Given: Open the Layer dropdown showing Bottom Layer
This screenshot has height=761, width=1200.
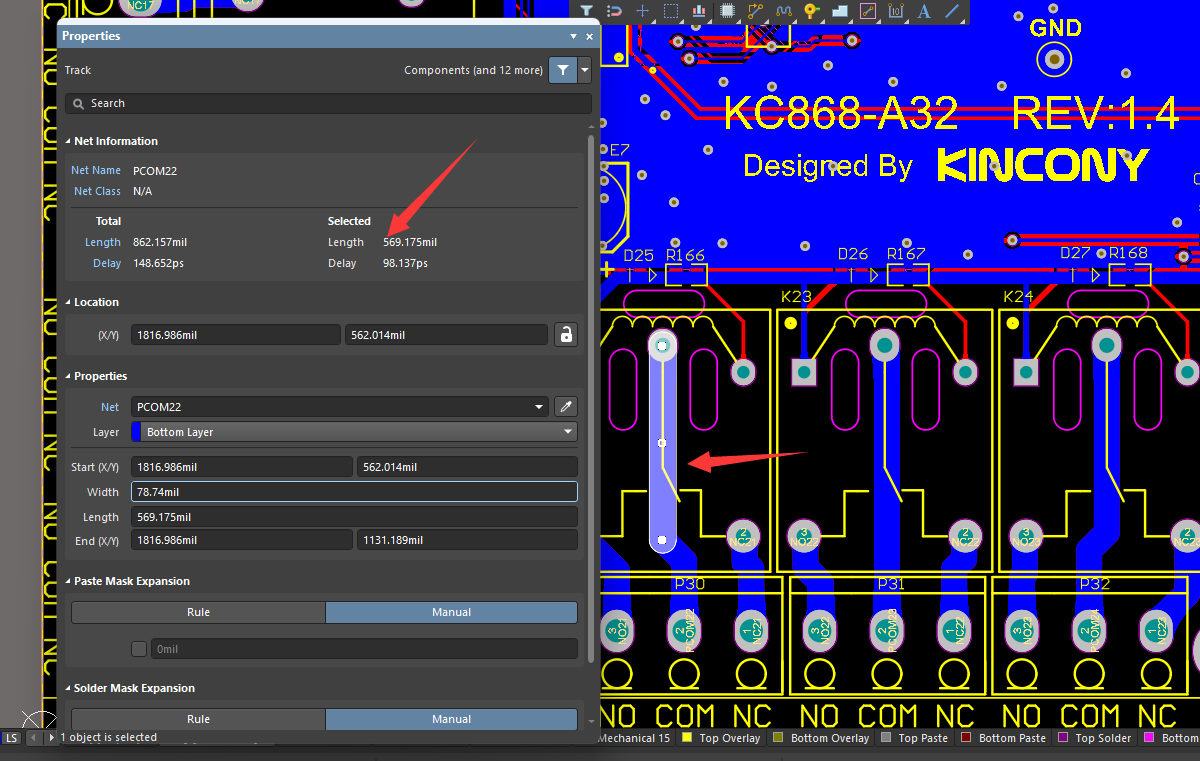Looking at the screenshot, I should pyautogui.click(x=568, y=432).
